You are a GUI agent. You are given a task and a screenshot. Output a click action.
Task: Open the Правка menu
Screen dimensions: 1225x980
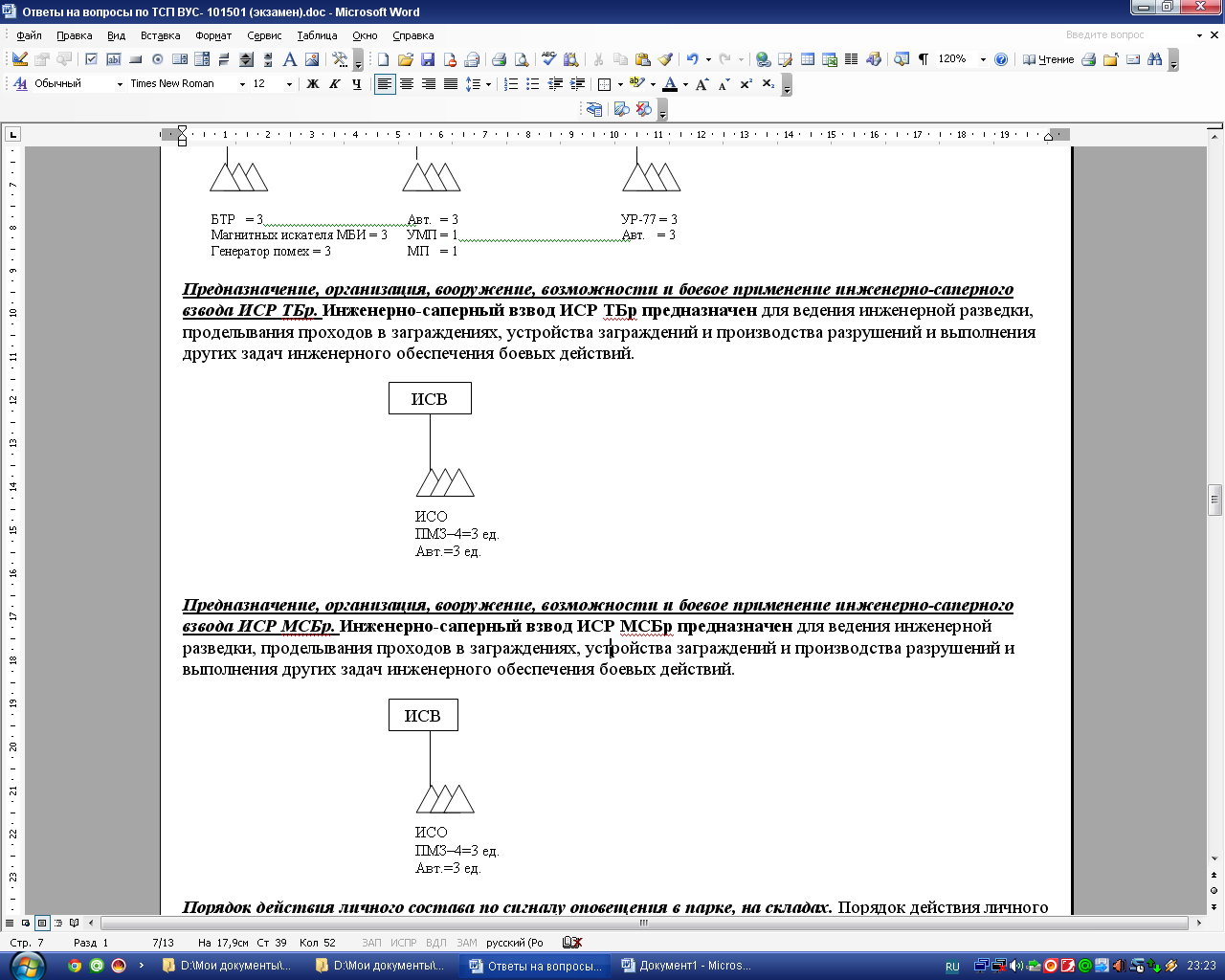click(74, 35)
